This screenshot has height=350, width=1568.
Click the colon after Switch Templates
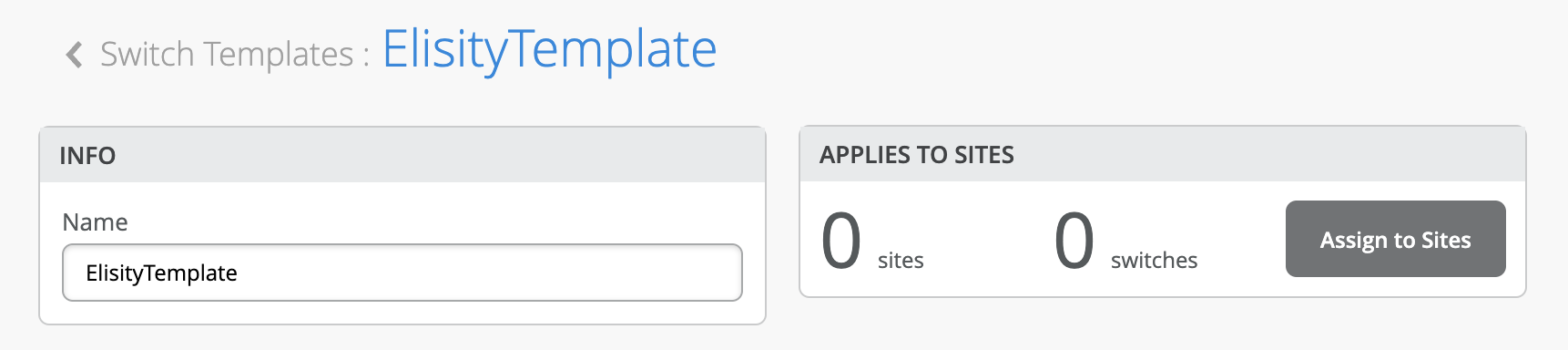[366, 57]
